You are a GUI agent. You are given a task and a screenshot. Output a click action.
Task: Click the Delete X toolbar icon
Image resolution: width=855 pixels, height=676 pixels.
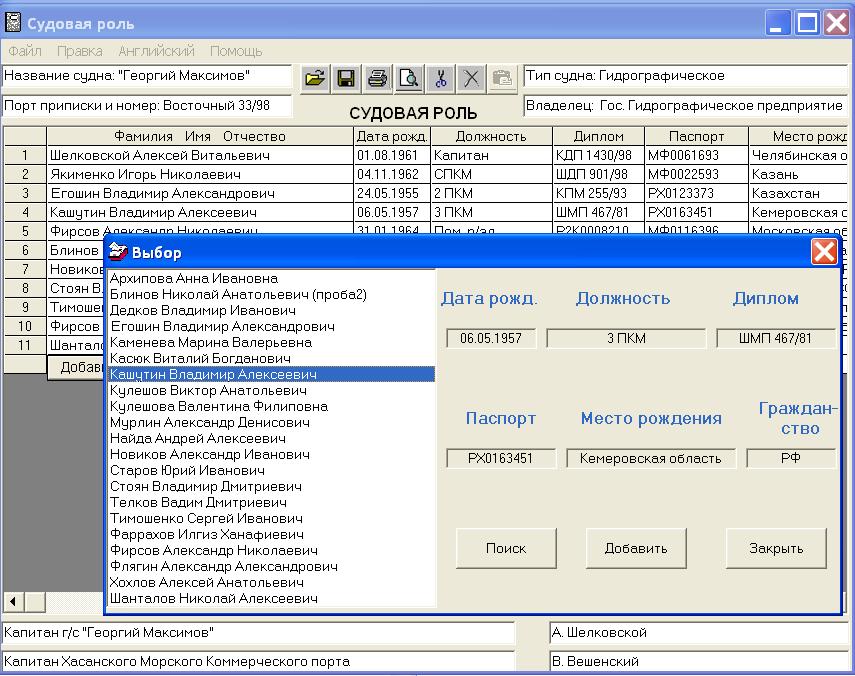click(x=472, y=79)
